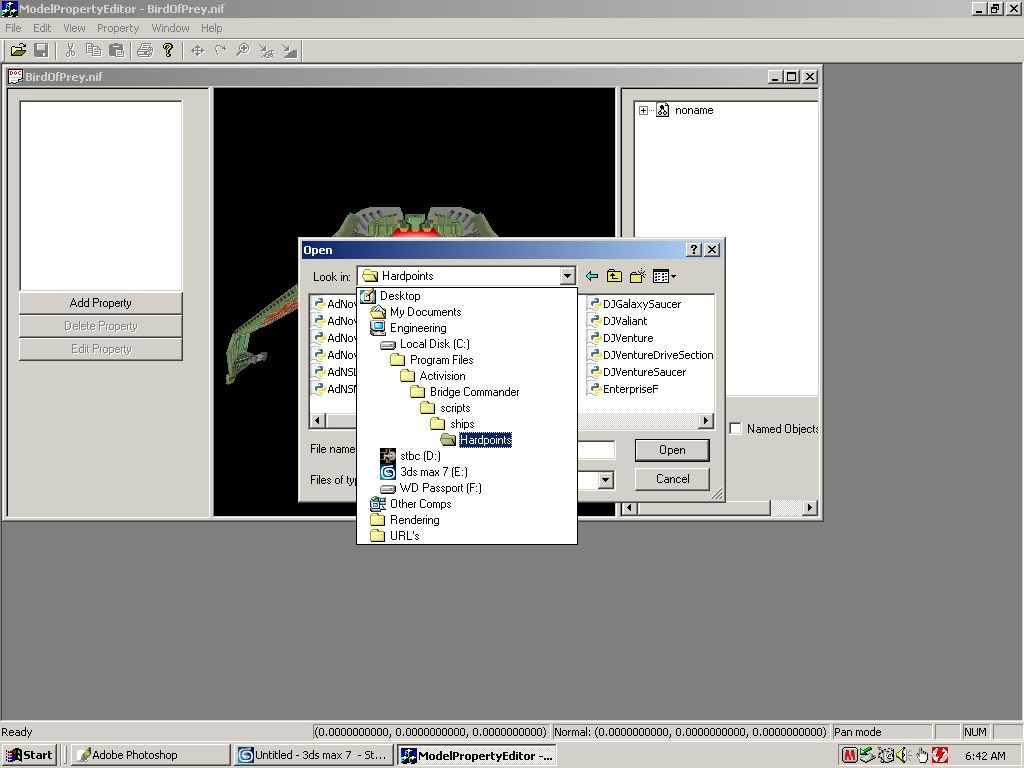
Task: Click the Open button in the dialog
Action: coord(672,450)
